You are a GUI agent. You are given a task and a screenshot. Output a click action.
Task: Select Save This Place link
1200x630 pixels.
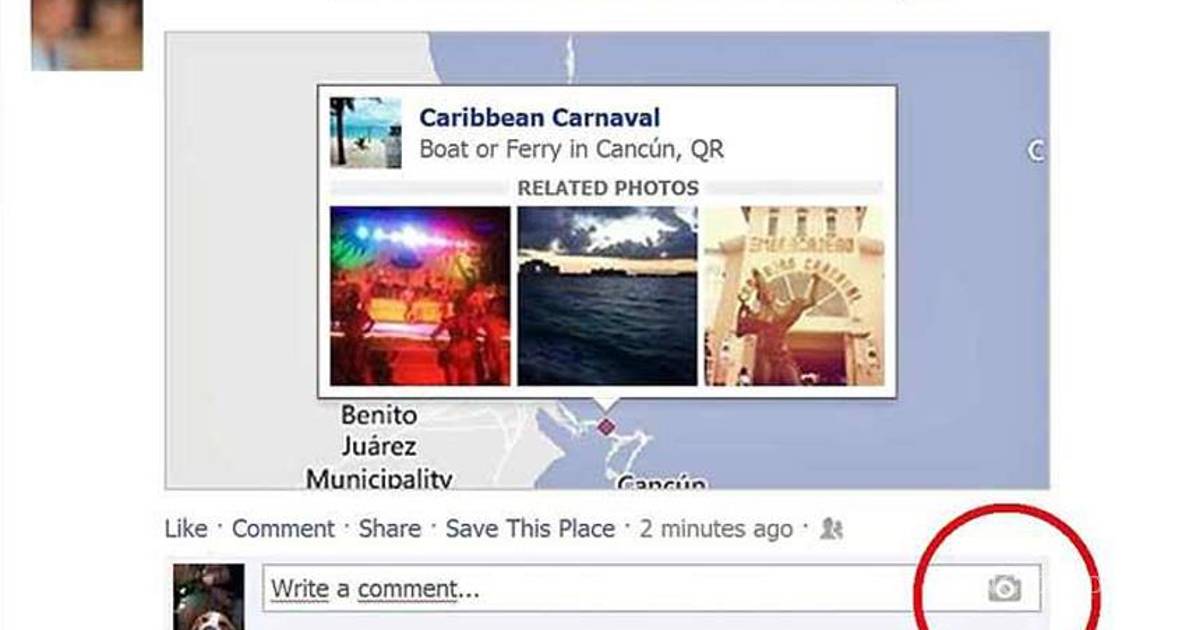pyautogui.click(x=530, y=529)
